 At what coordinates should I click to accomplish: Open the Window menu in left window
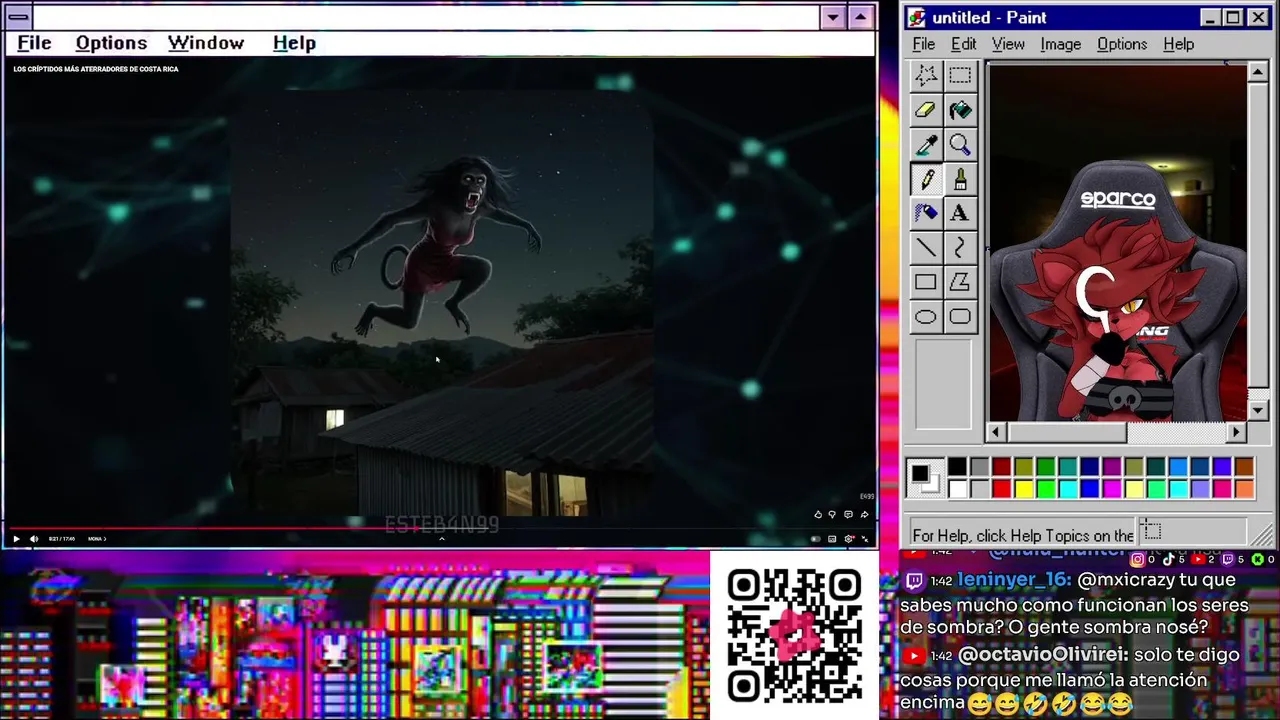pyautogui.click(x=206, y=43)
